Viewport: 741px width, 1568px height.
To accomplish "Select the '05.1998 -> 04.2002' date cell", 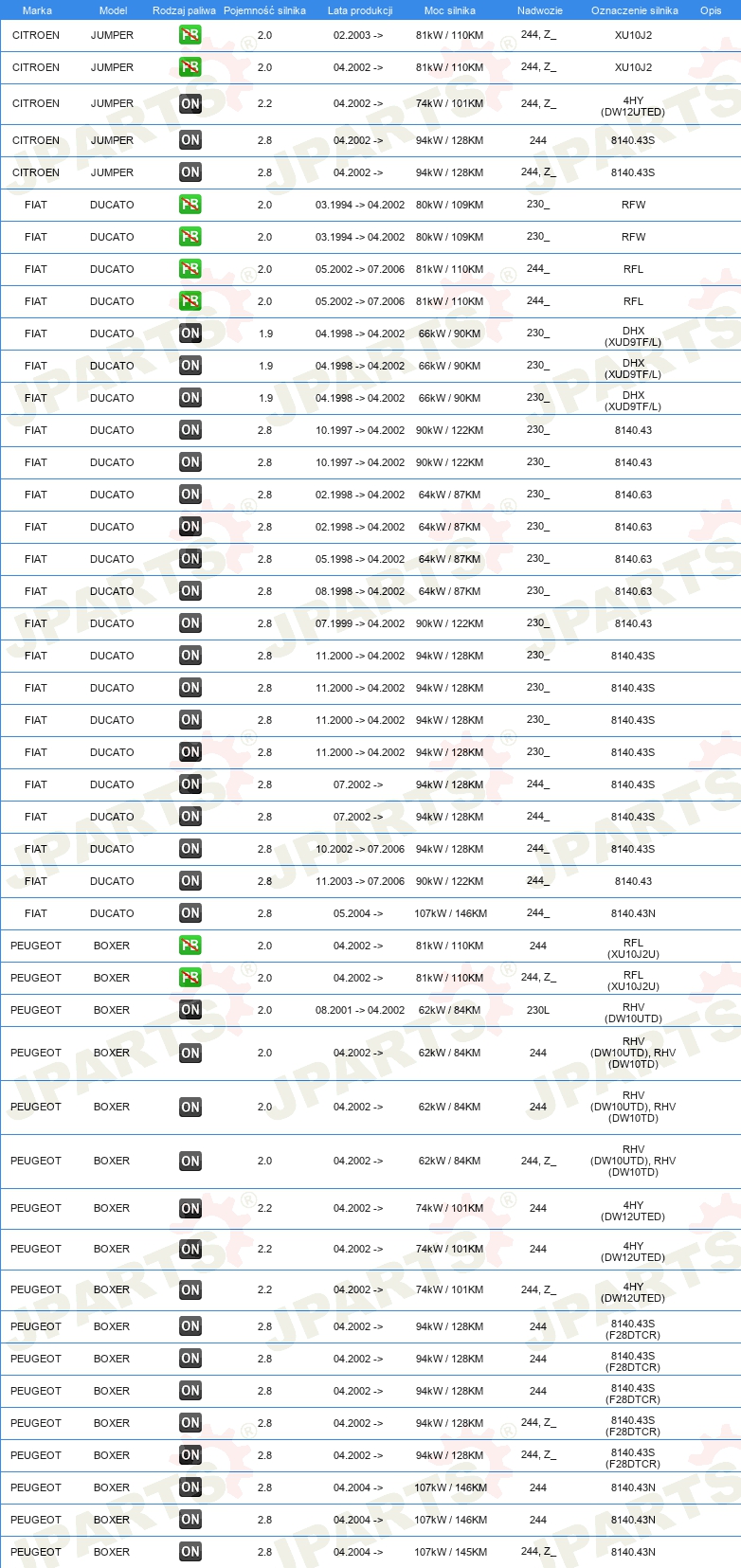I will [360, 559].
